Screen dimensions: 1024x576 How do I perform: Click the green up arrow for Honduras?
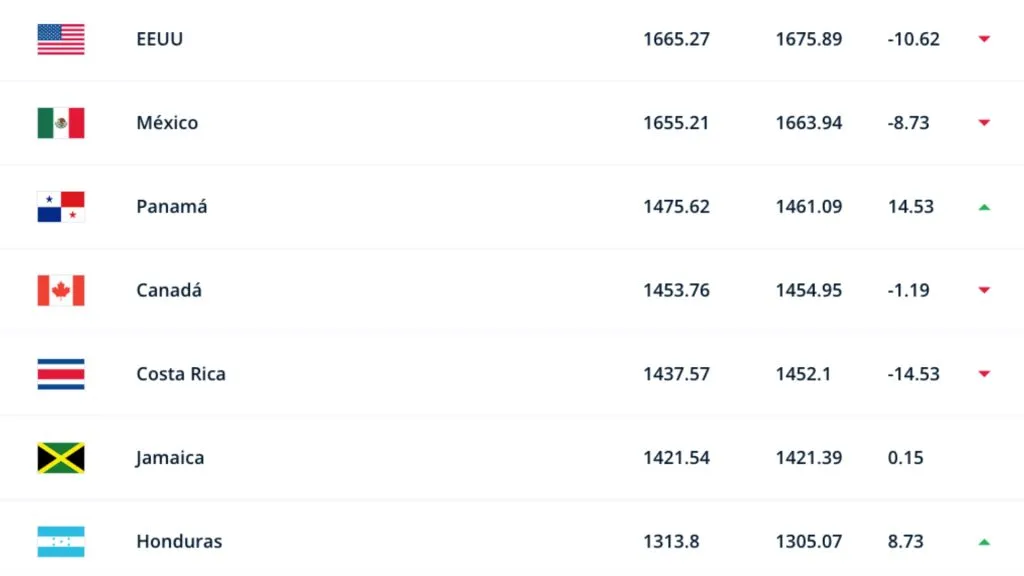pyautogui.click(x=984, y=542)
